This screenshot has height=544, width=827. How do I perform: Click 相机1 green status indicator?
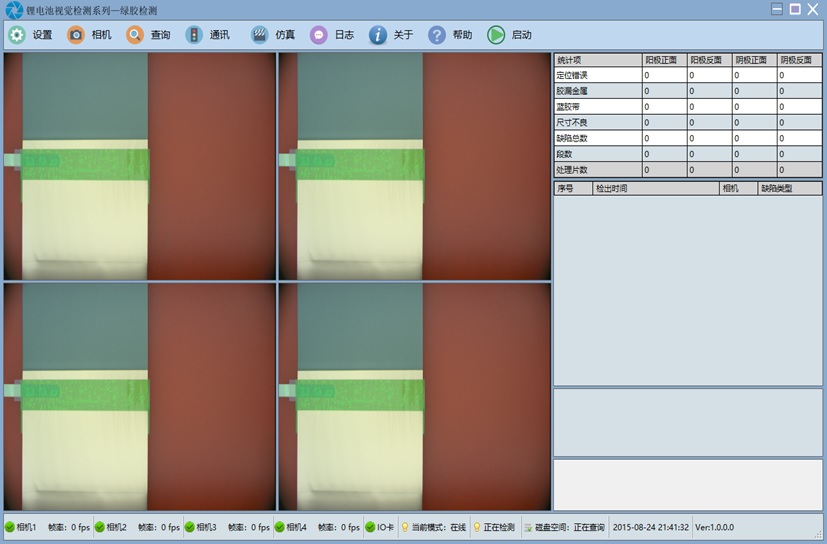(x=10, y=527)
